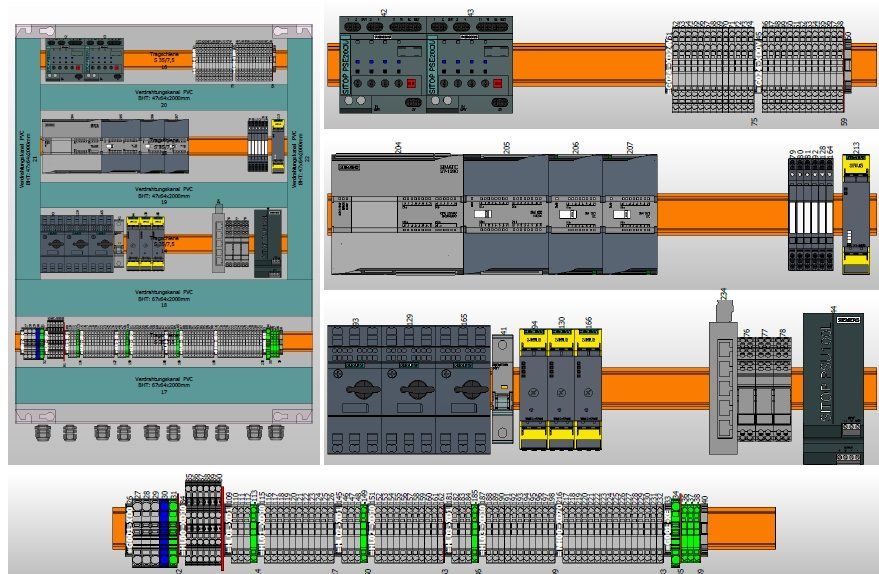Pick the expansion module labeled 207
The image size is (879, 574).
point(629,214)
